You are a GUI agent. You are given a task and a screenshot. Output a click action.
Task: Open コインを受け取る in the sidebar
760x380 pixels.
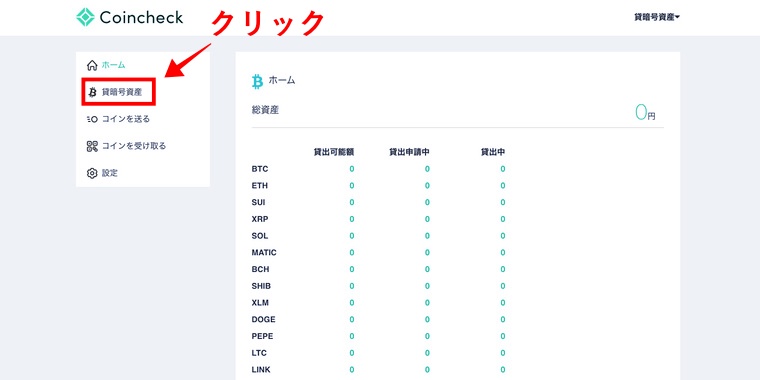coord(134,146)
